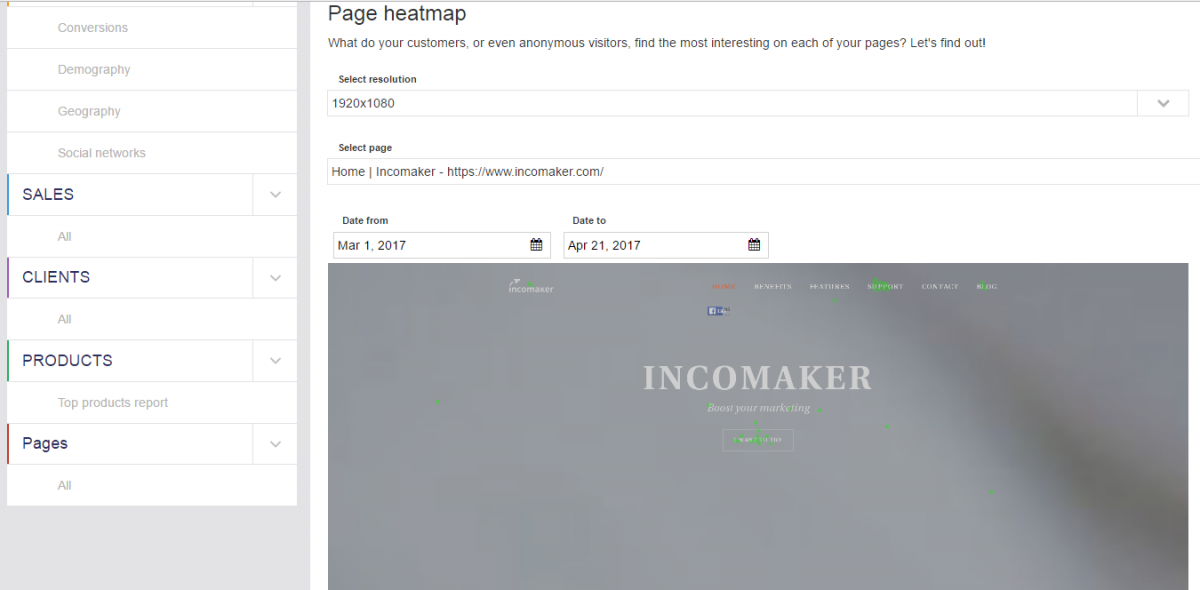The height and width of the screenshot is (590, 1200).
Task: Click the Boost your marketing tagline
Action: pos(759,408)
